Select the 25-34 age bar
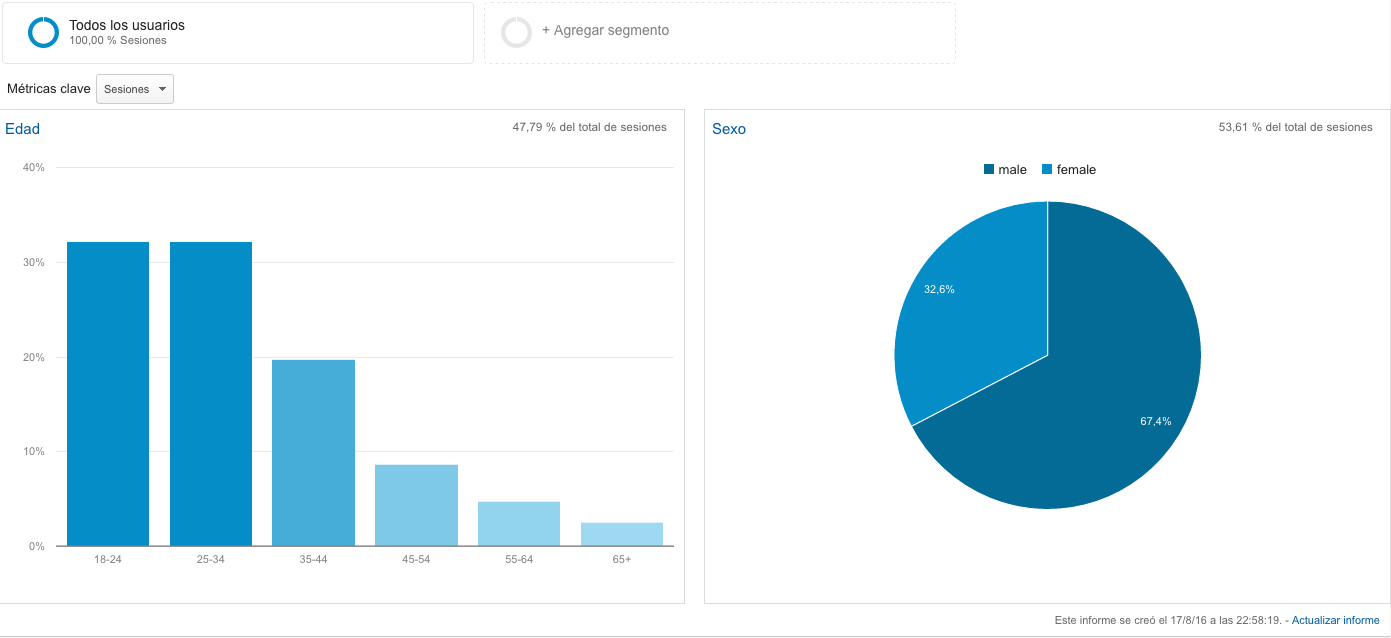1391x638 pixels. (x=211, y=394)
